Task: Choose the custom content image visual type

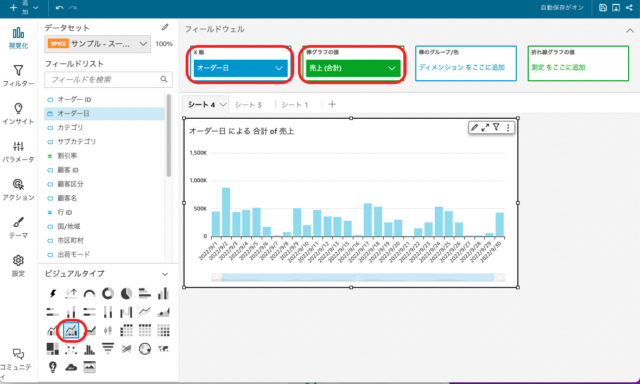Action: pyautogui.click(x=89, y=367)
